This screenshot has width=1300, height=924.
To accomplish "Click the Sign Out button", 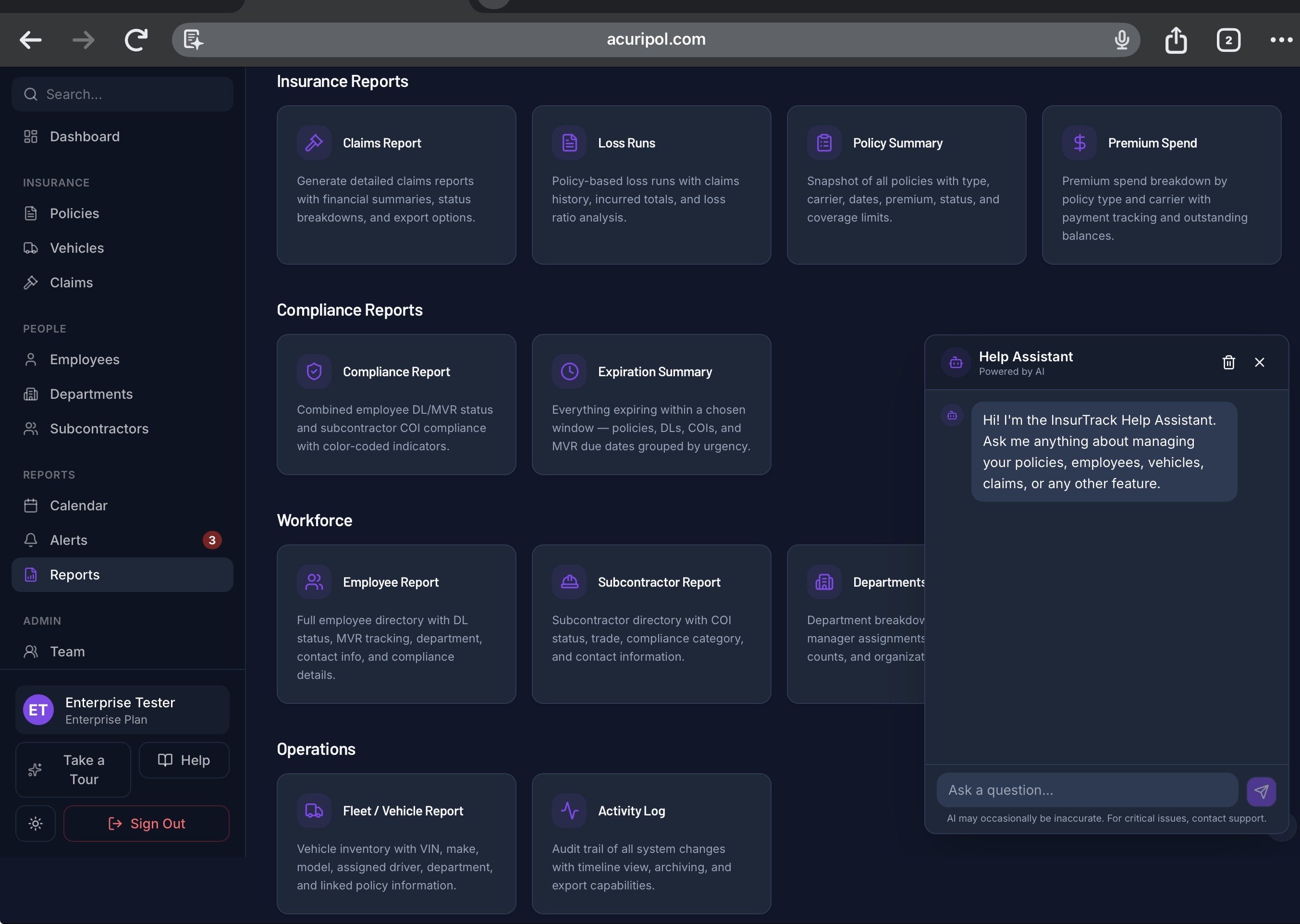I will point(146,823).
